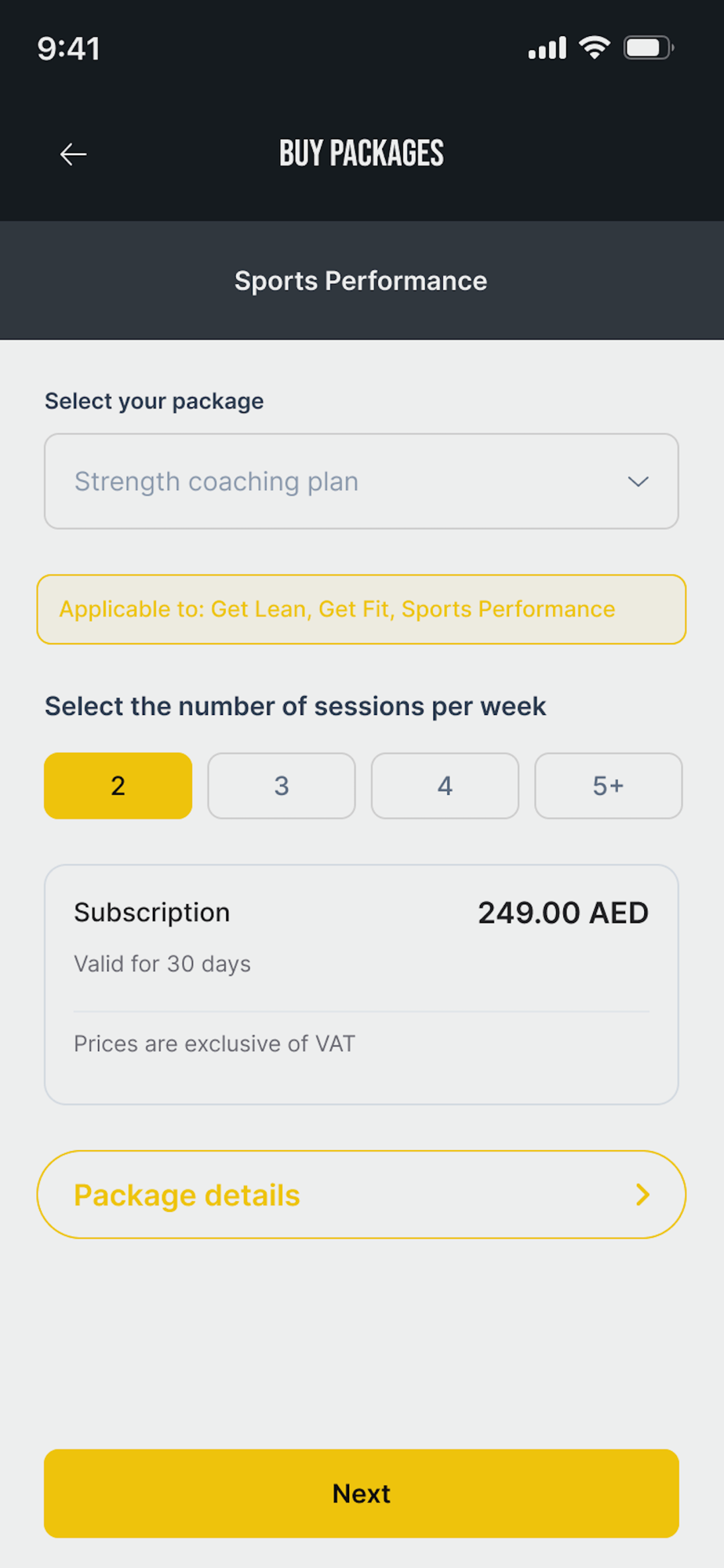This screenshot has width=724, height=1568.
Task: Tap the back arrow icon
Action: coord(73,154)
